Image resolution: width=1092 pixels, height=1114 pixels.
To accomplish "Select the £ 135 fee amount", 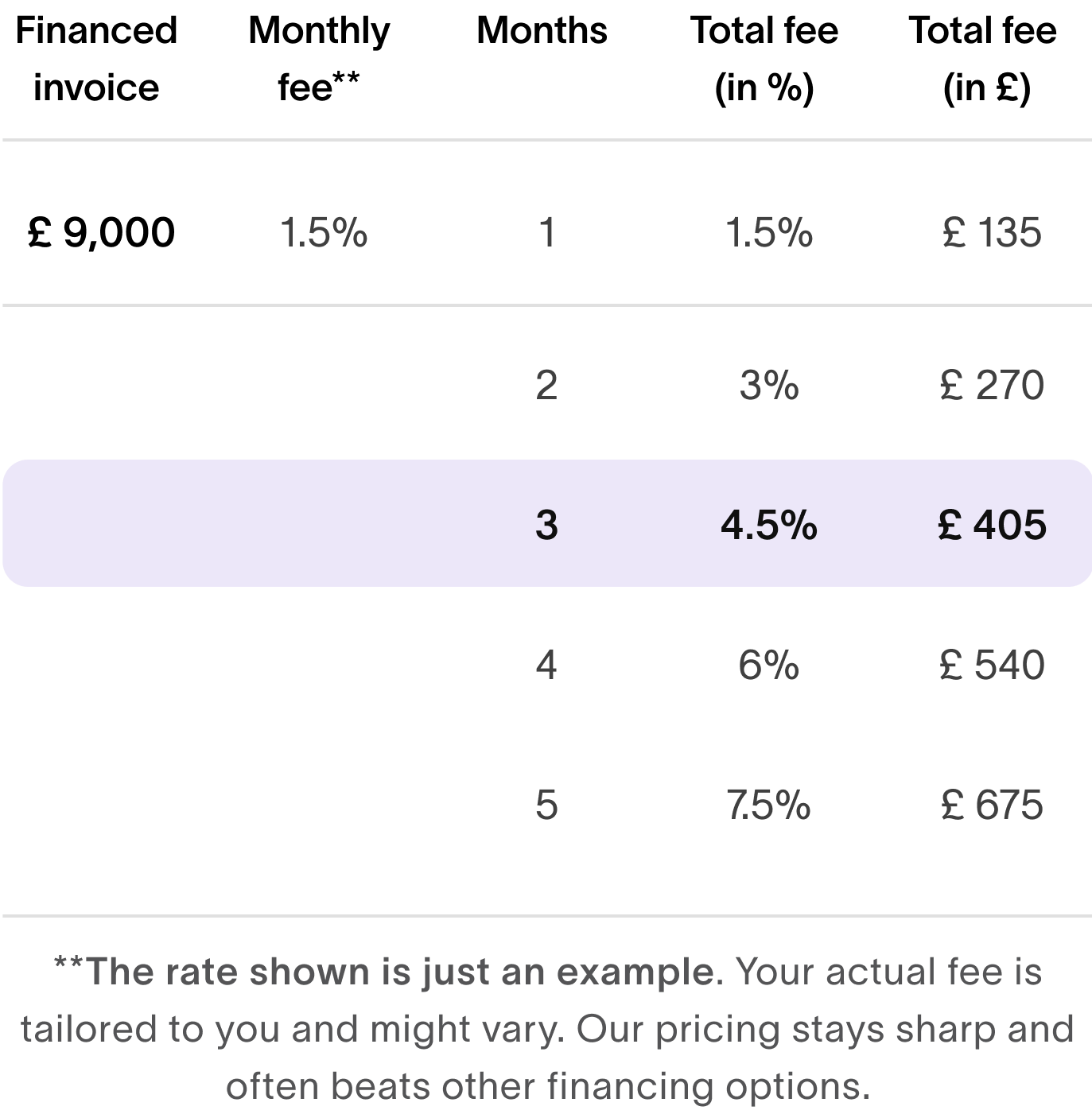I will coord(991,233).
